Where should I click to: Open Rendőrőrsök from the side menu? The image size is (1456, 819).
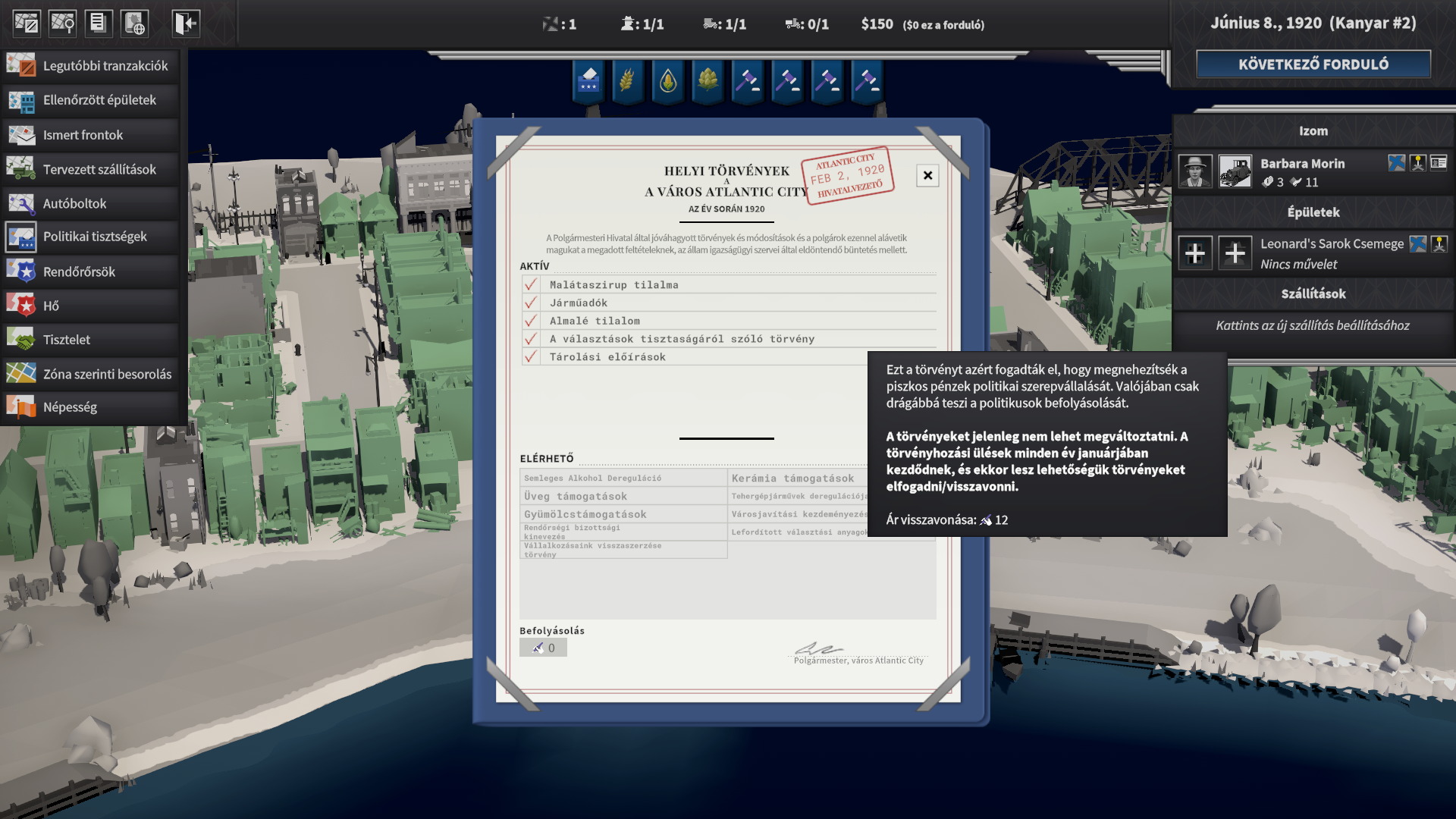pyautogui.click(x=79, y=271)
